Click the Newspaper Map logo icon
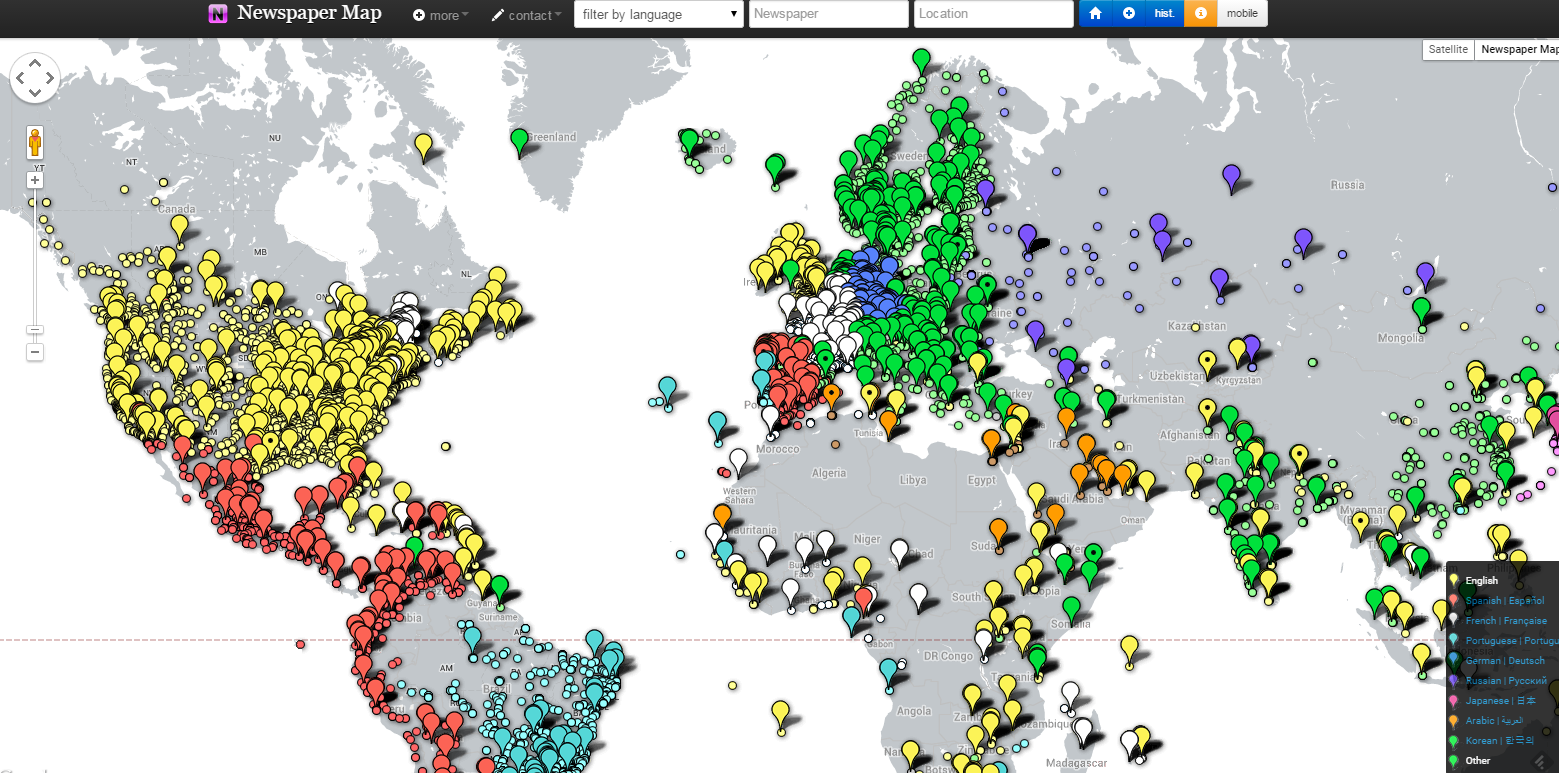1559x773 pixels. coord(218,13)
